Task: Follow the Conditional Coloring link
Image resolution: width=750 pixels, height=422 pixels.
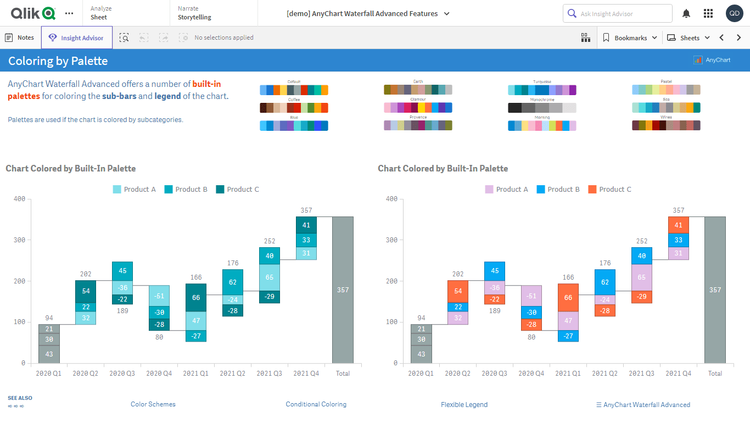Action: [x=316, y=405]
